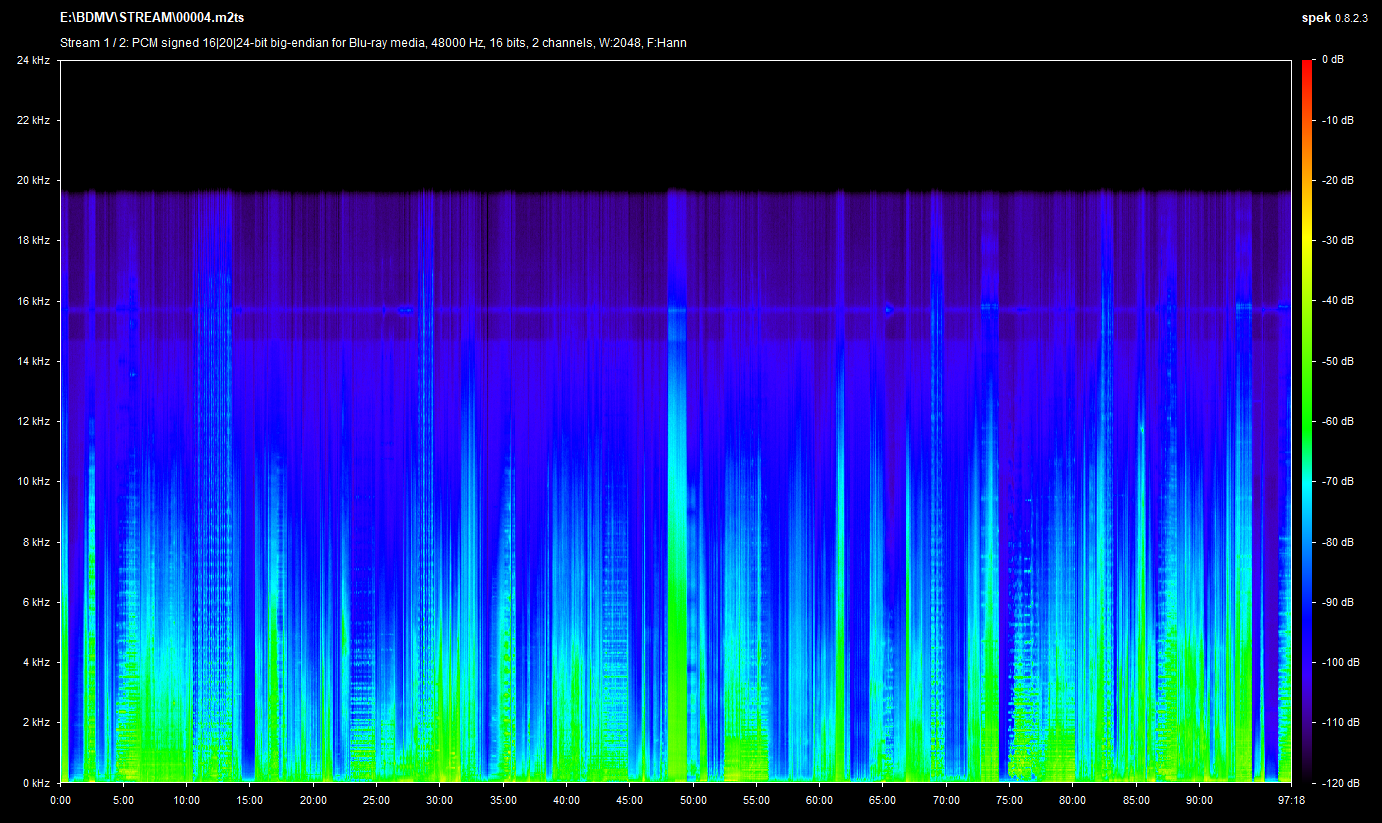Click the 25:00 time axis marker
This screenshot has width=1382, height=823.
[x=376, y=800]
